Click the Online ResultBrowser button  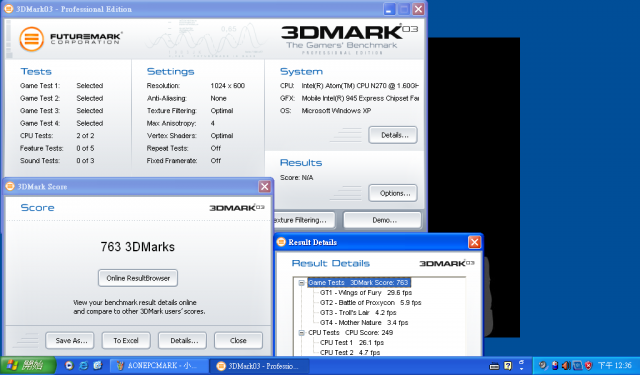[x=138, y=278]
